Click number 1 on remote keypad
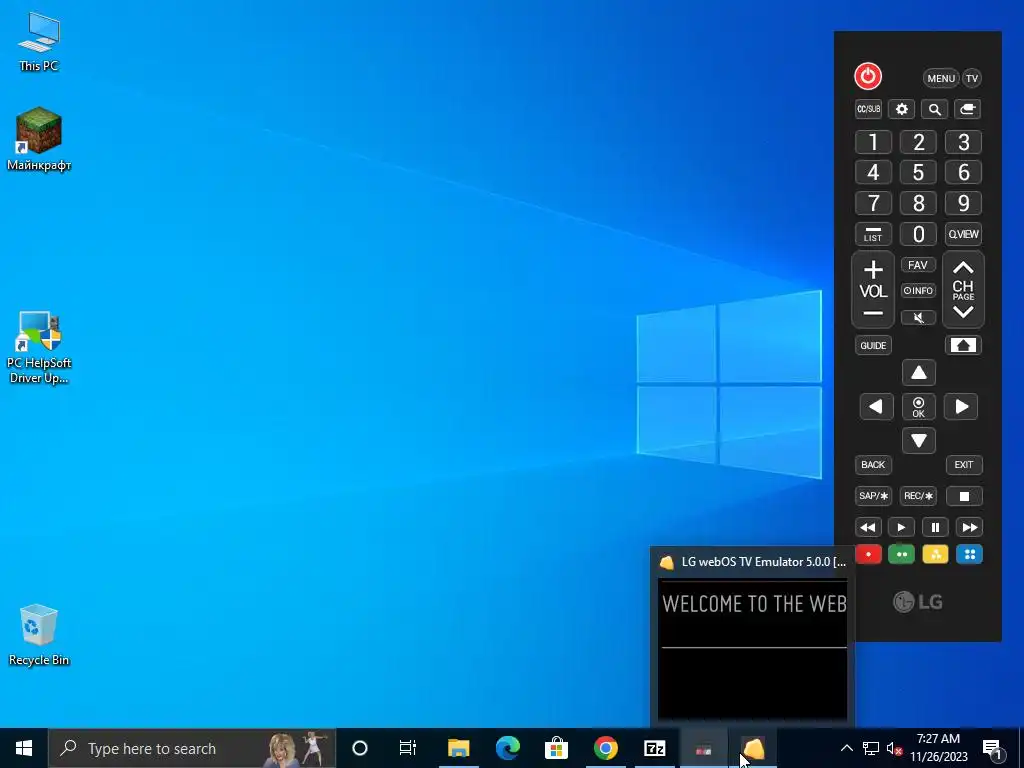 (873, 142)
